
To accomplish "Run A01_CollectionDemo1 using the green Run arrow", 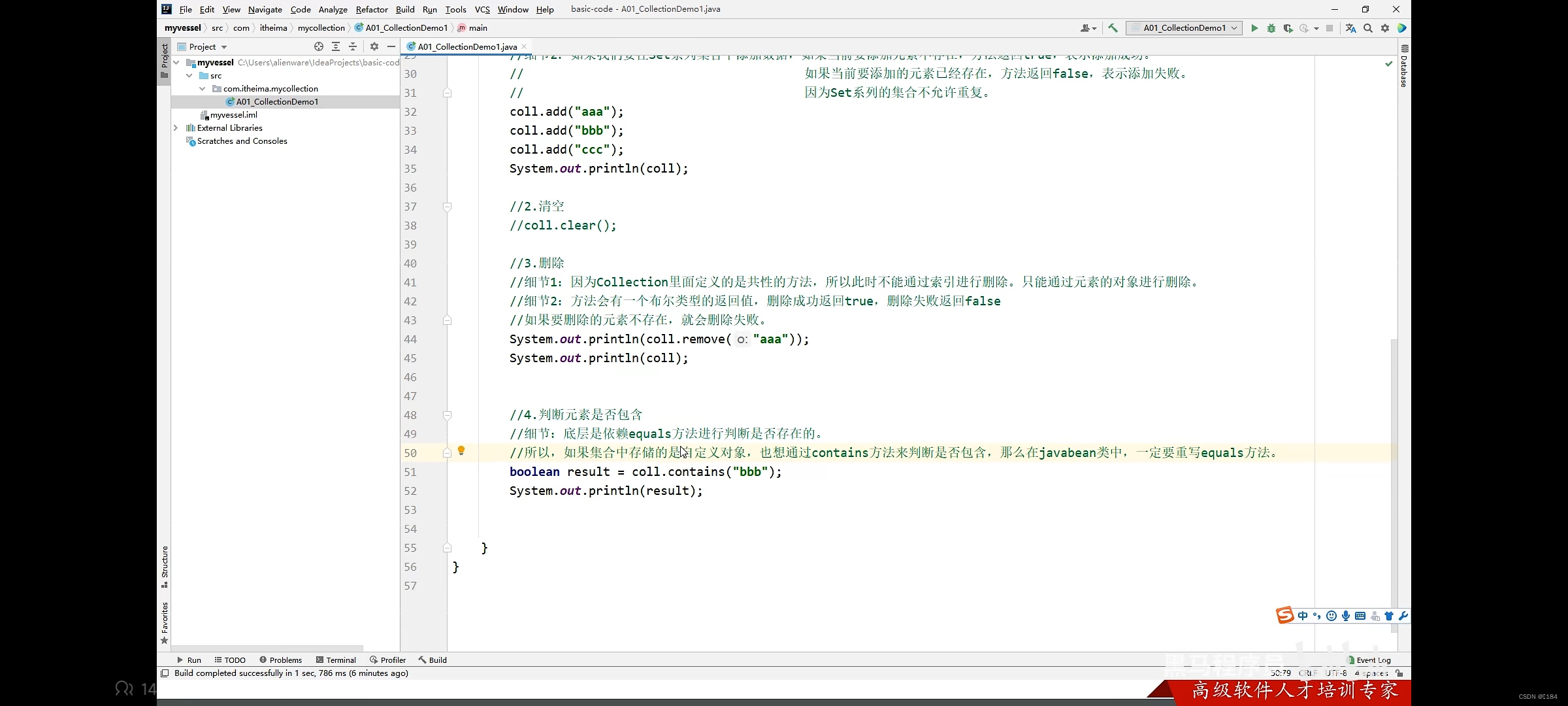I will pyautogui.click(x=1254, y=28).
